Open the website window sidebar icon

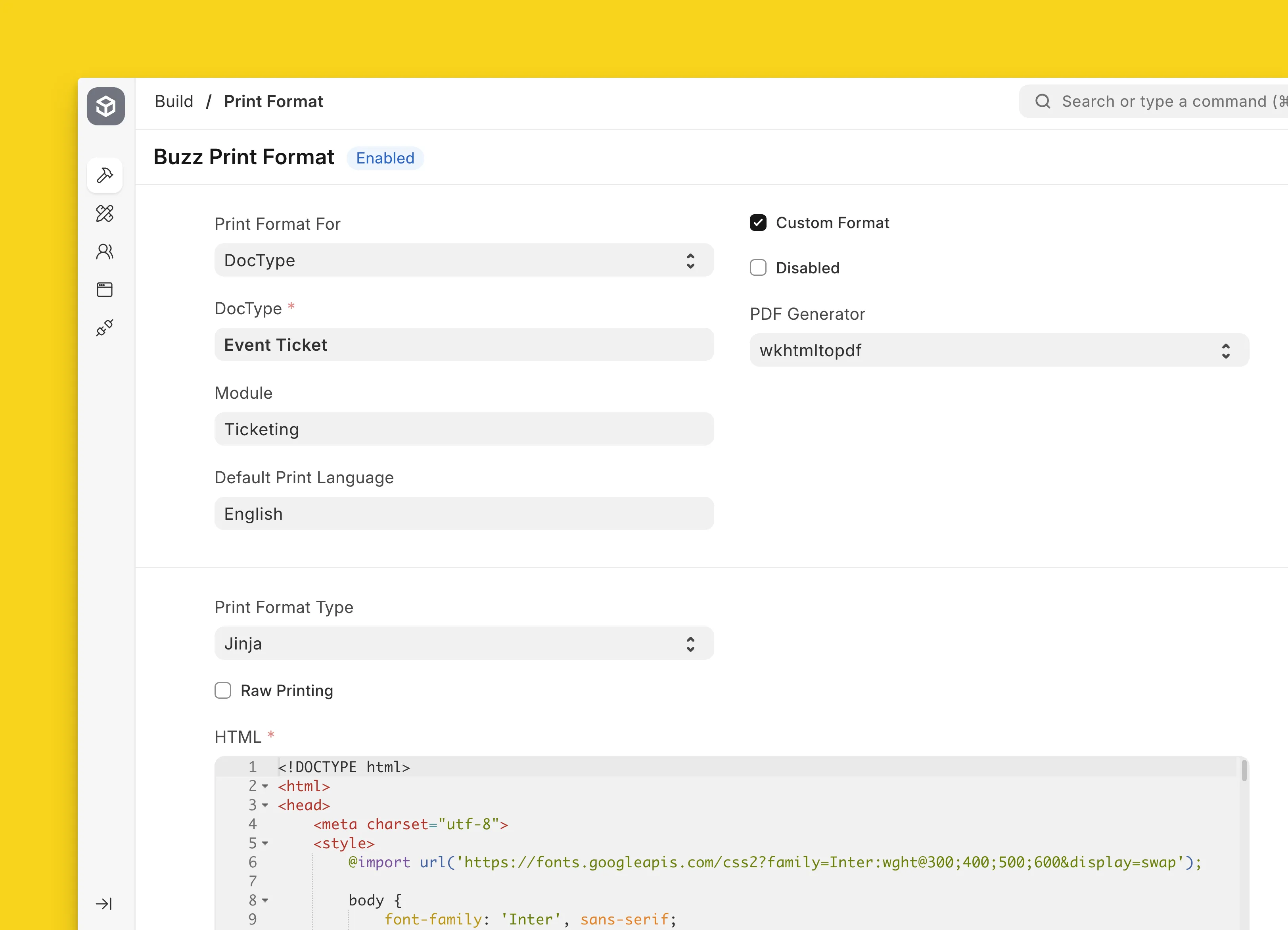pyautogui.click(x=105, y=290)
